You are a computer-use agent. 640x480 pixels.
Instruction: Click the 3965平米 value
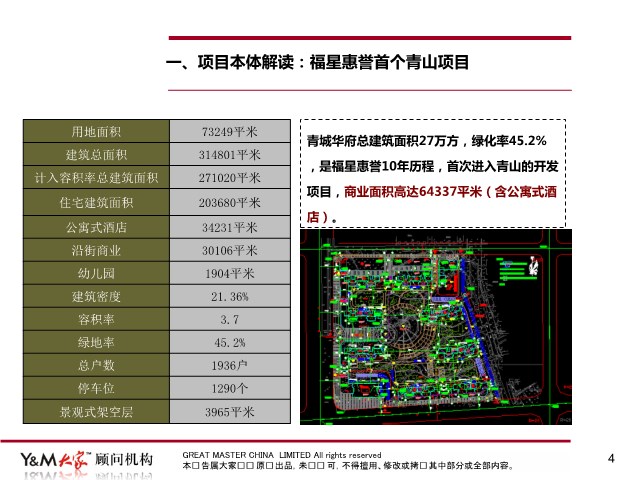[230, 412]
